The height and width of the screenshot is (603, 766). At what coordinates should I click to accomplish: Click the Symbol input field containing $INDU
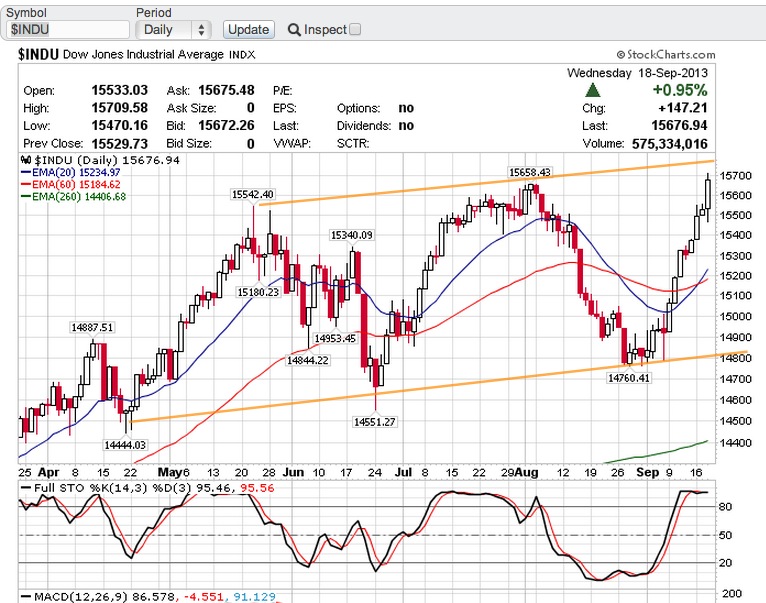68,30
